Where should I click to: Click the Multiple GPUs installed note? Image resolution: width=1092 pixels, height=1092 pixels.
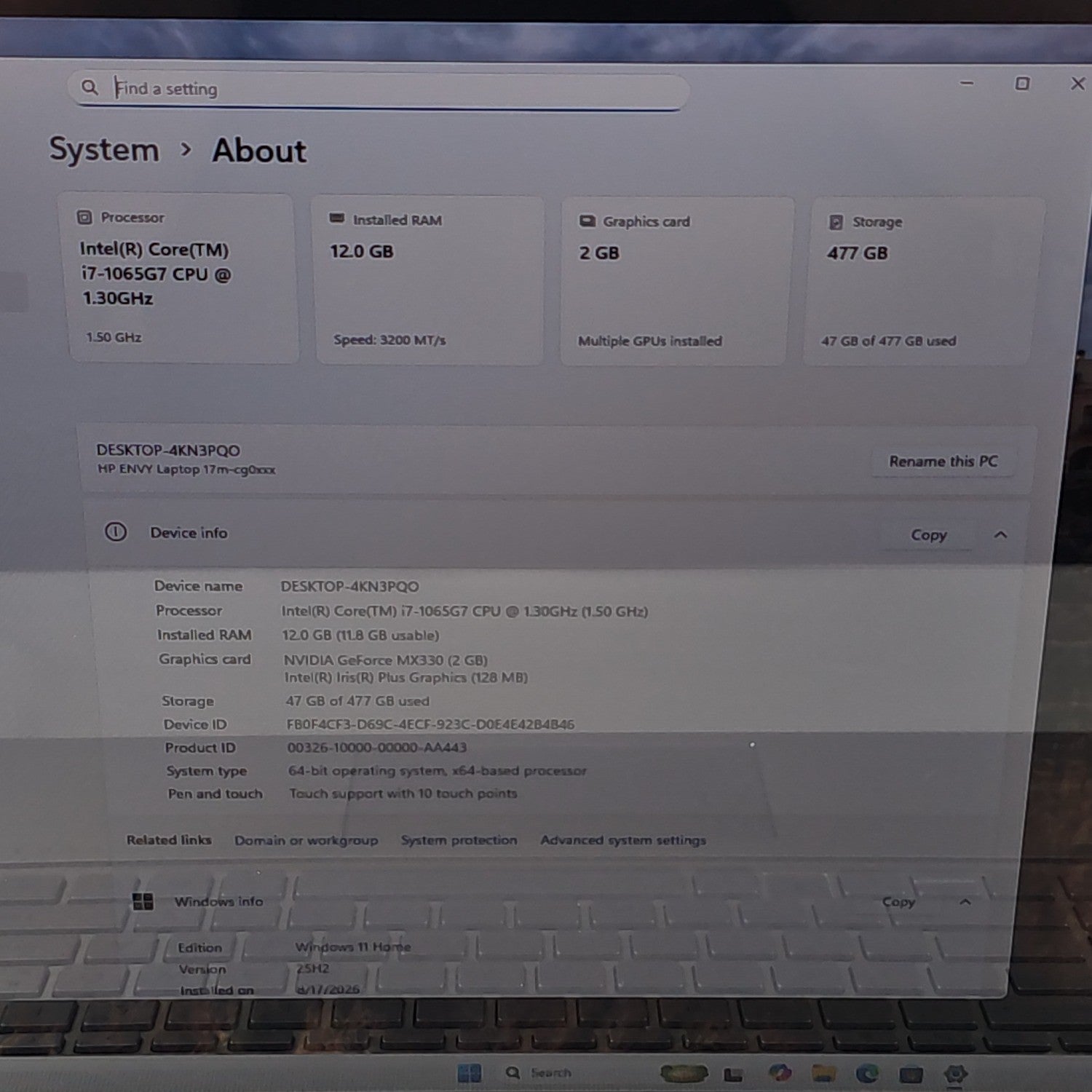(650, 341)
